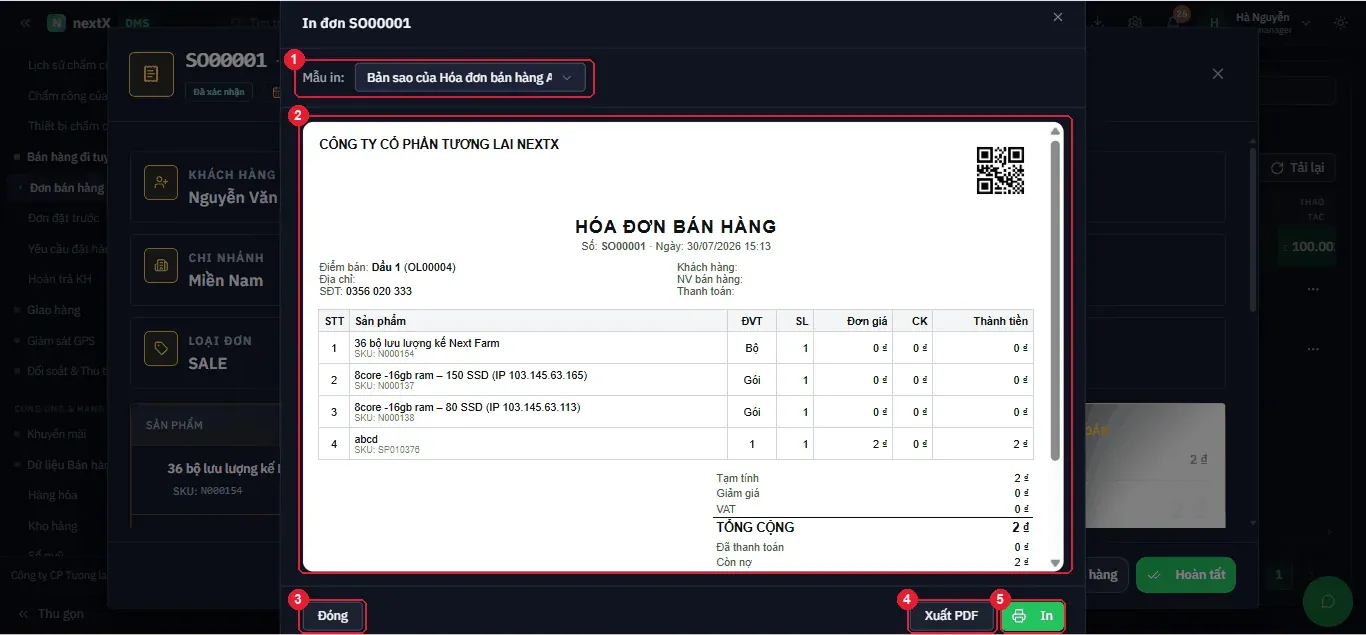The image size is (1366, 635).
Task: Click the HÓA ĐƠN BÁN HÀNG invoice title
Action: [x=676, y=227]
